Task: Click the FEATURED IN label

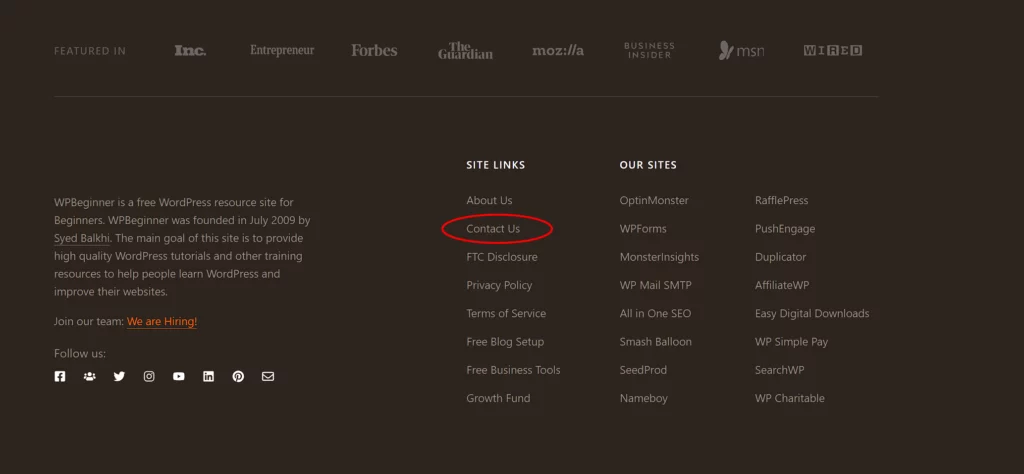Action: click(90, 51)
